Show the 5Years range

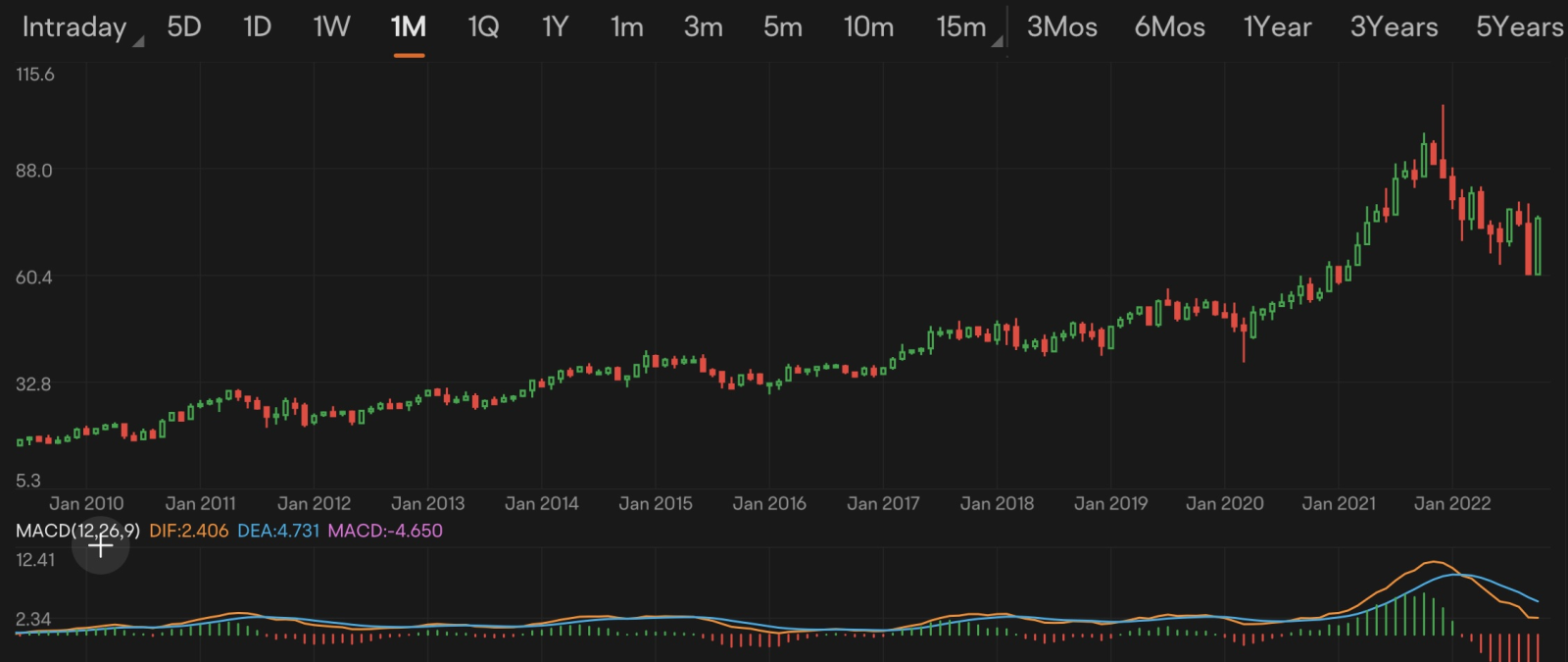(1520, 27)
